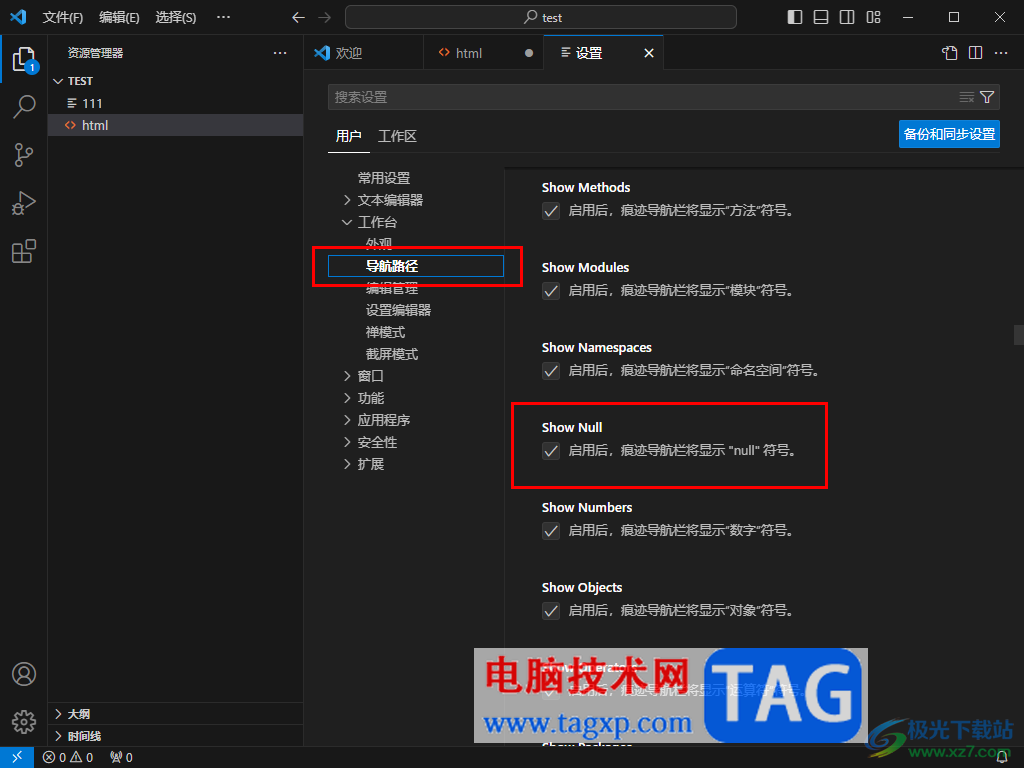The height and width of the screenshot is (768, 1024).
Task: Open settings JSON file icon
Action: pos(950,53)
